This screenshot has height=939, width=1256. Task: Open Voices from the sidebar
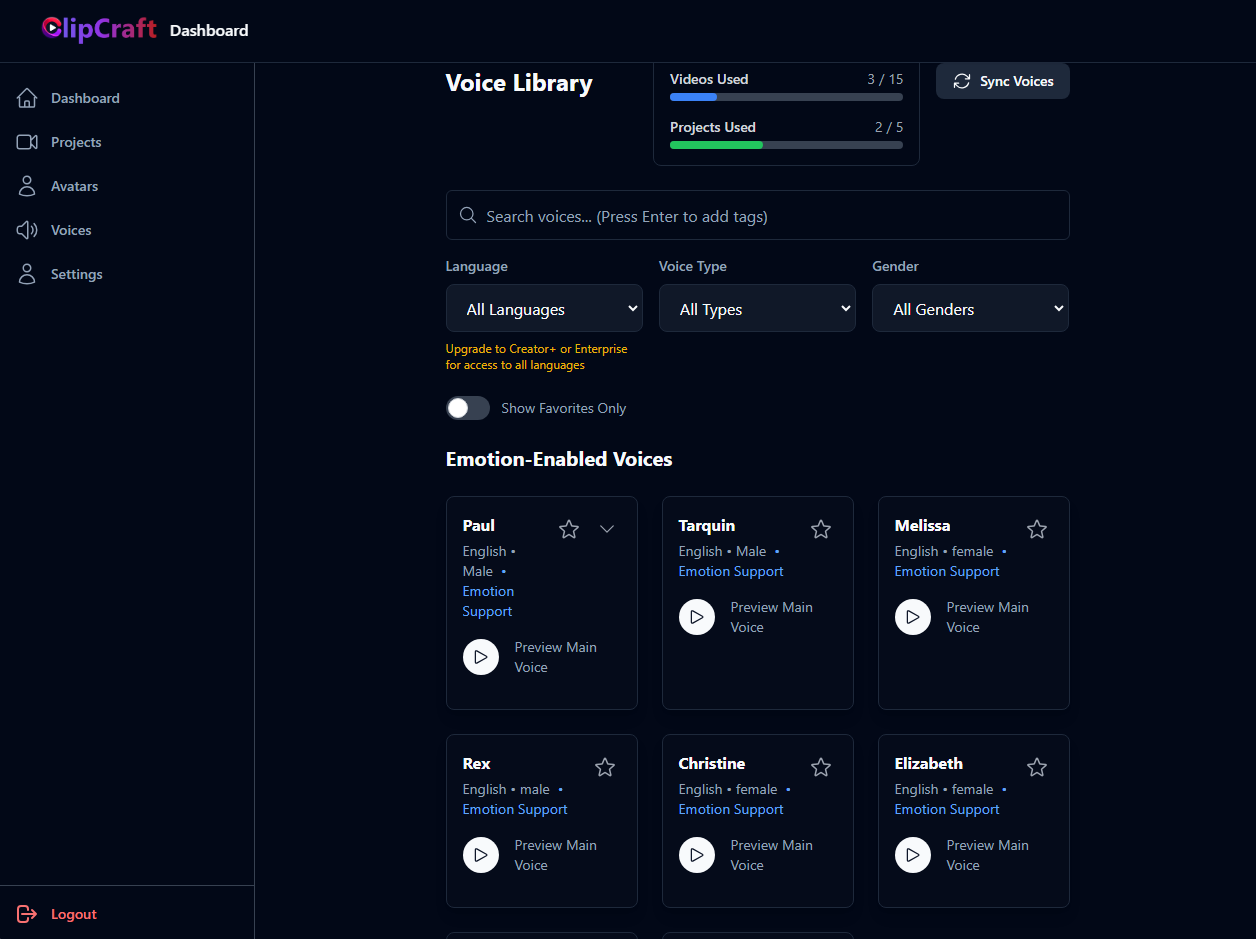click(x=127, y=230)
